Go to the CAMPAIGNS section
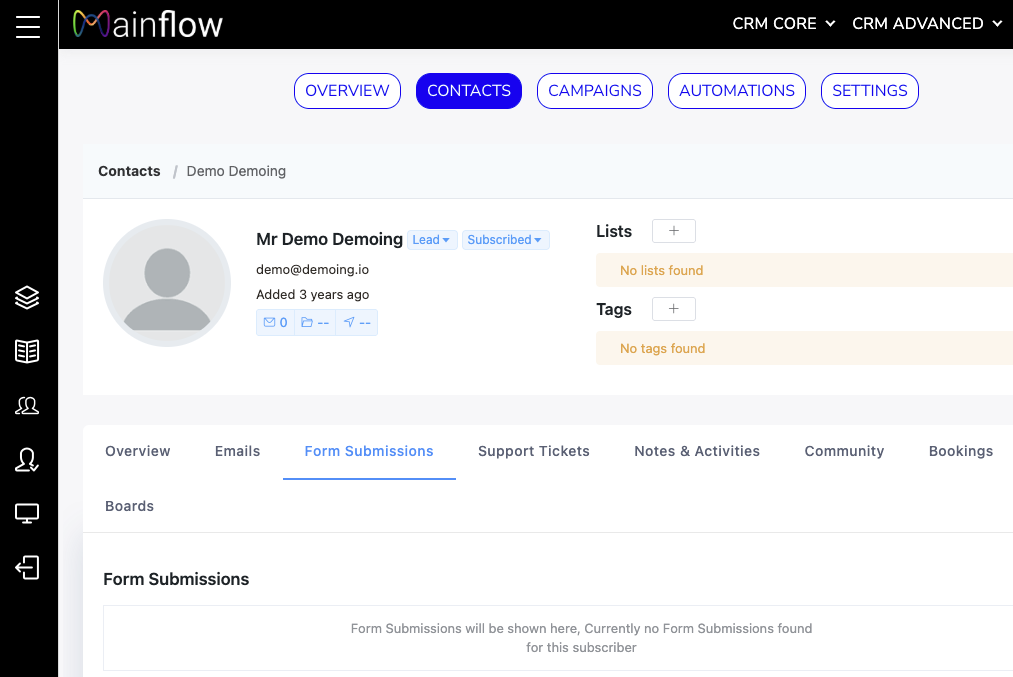 pyautogui.click(x=595, y=91)
